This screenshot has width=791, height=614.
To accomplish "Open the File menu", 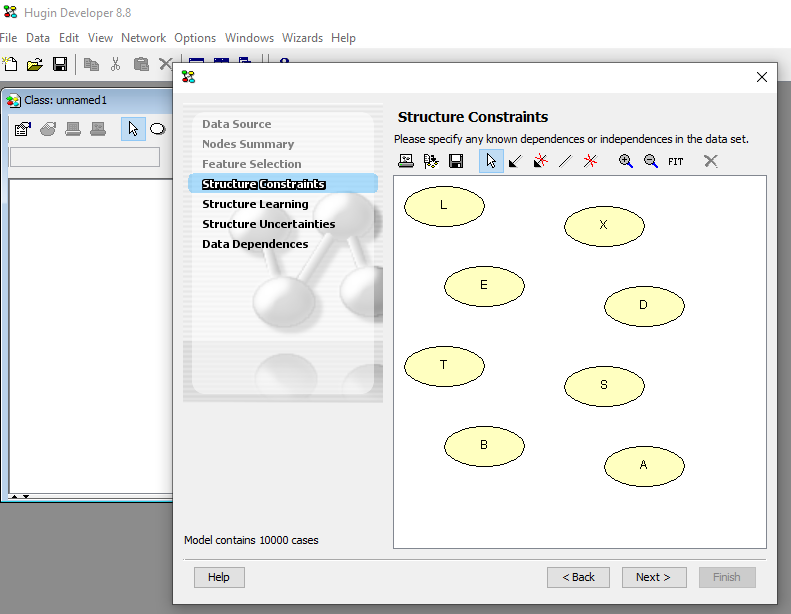I will (9, 38).
